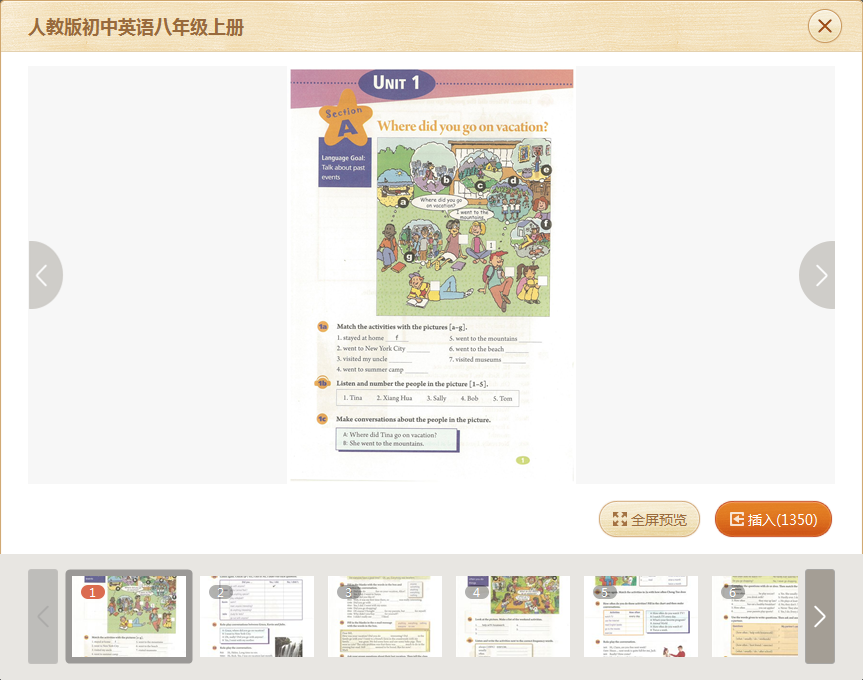This screenshot has height=680, width=863.
Task: Close the textbook preview dialog
Action: click(x=824, y=26)
